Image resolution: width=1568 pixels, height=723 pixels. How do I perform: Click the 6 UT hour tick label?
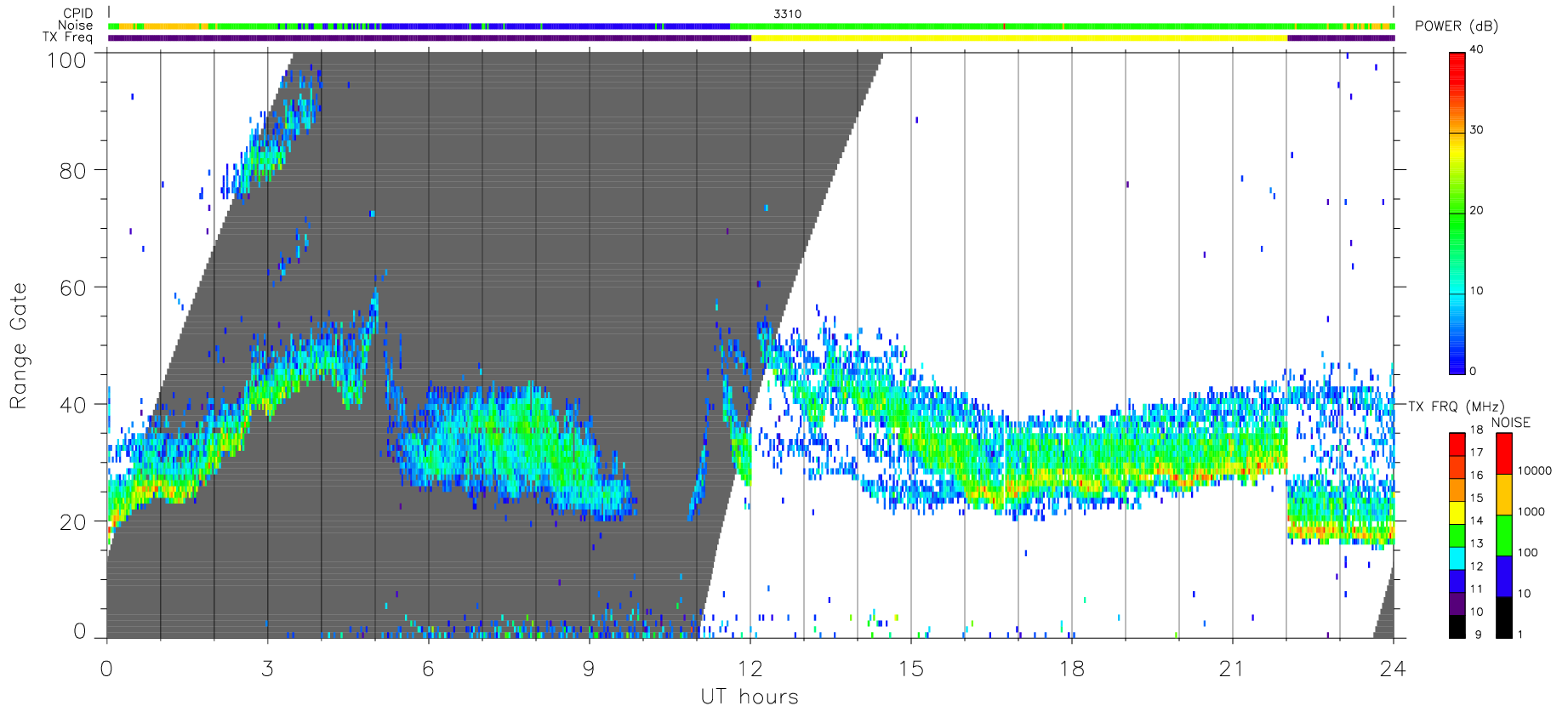coord(428,669)
